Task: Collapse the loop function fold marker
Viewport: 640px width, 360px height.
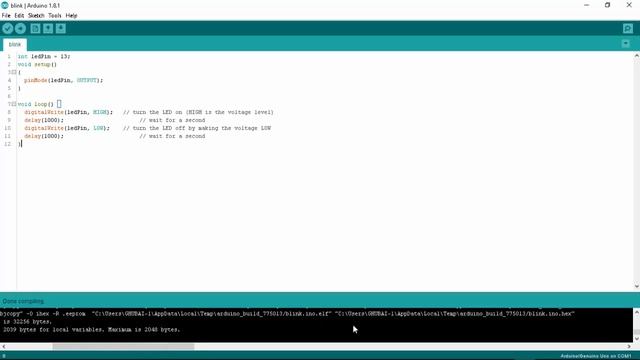Action: point(14,104)
